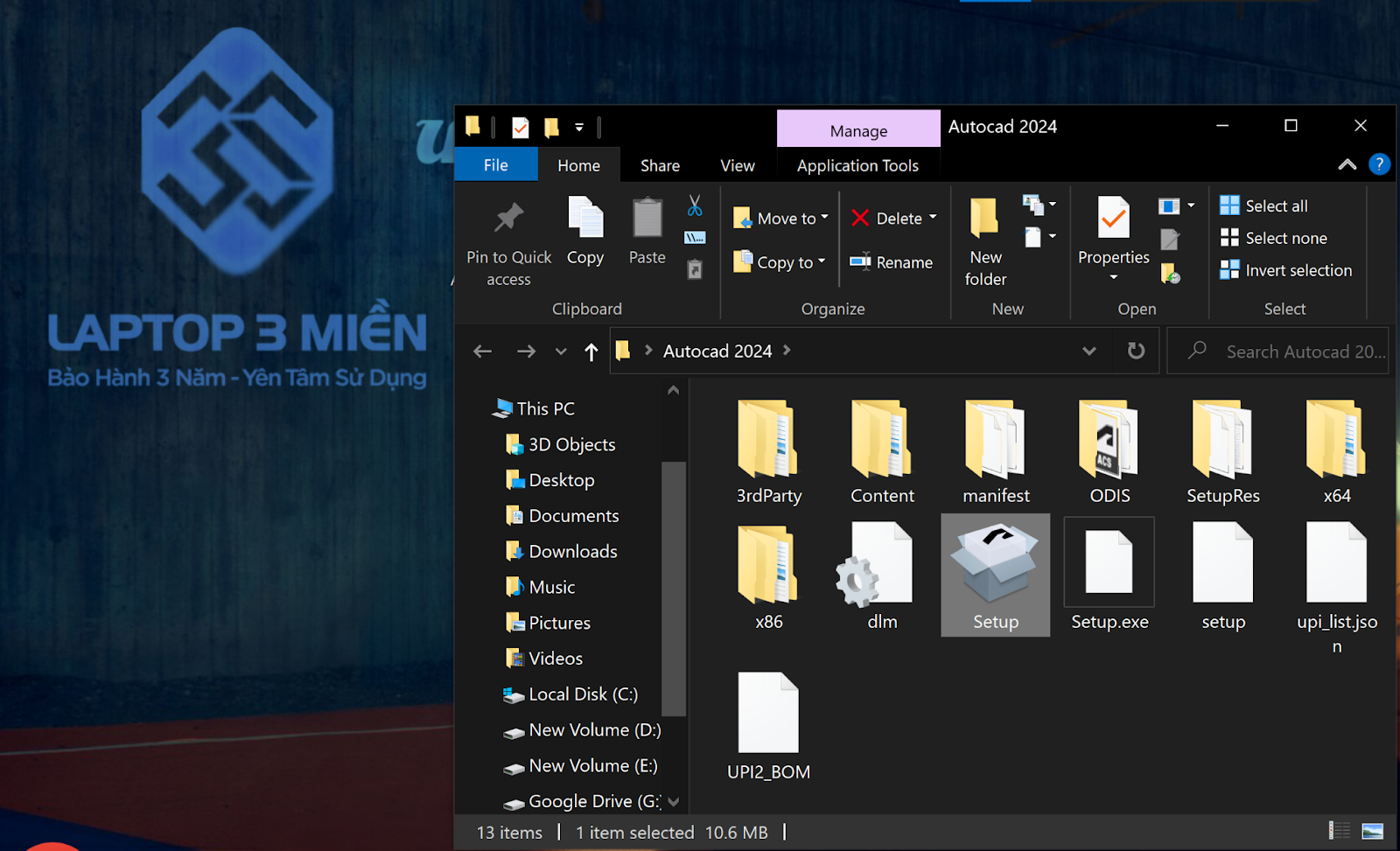
Task: Click Invert selection
Action: pos(1285,270)
